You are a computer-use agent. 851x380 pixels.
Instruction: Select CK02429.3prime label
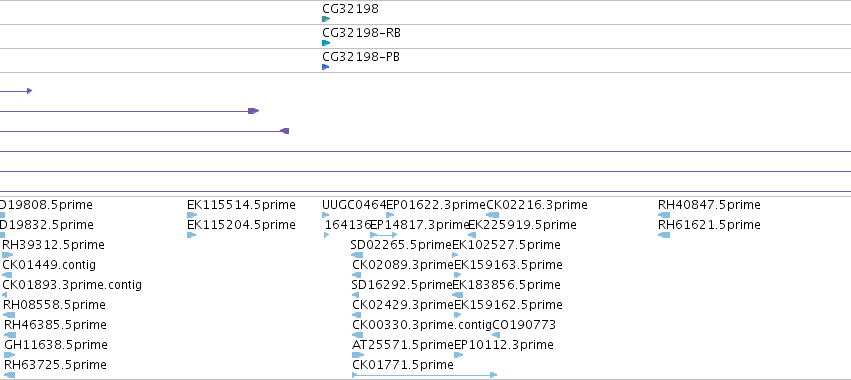click(403, 305)
